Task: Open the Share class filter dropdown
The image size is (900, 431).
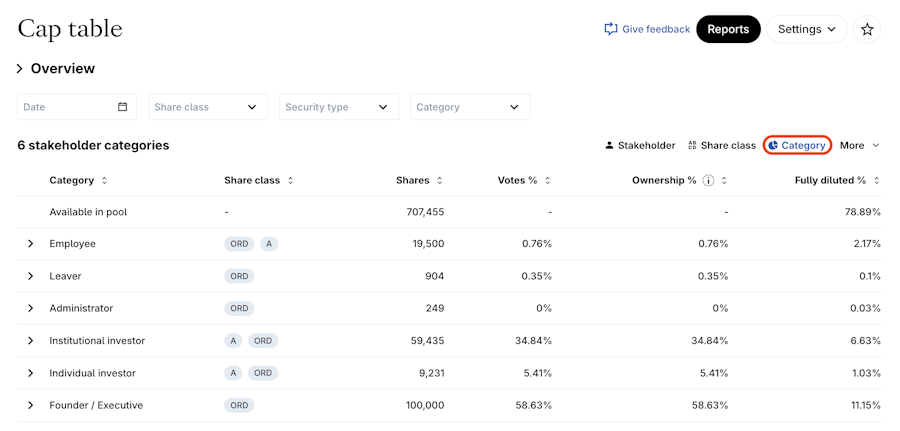Action: (208, 107)
